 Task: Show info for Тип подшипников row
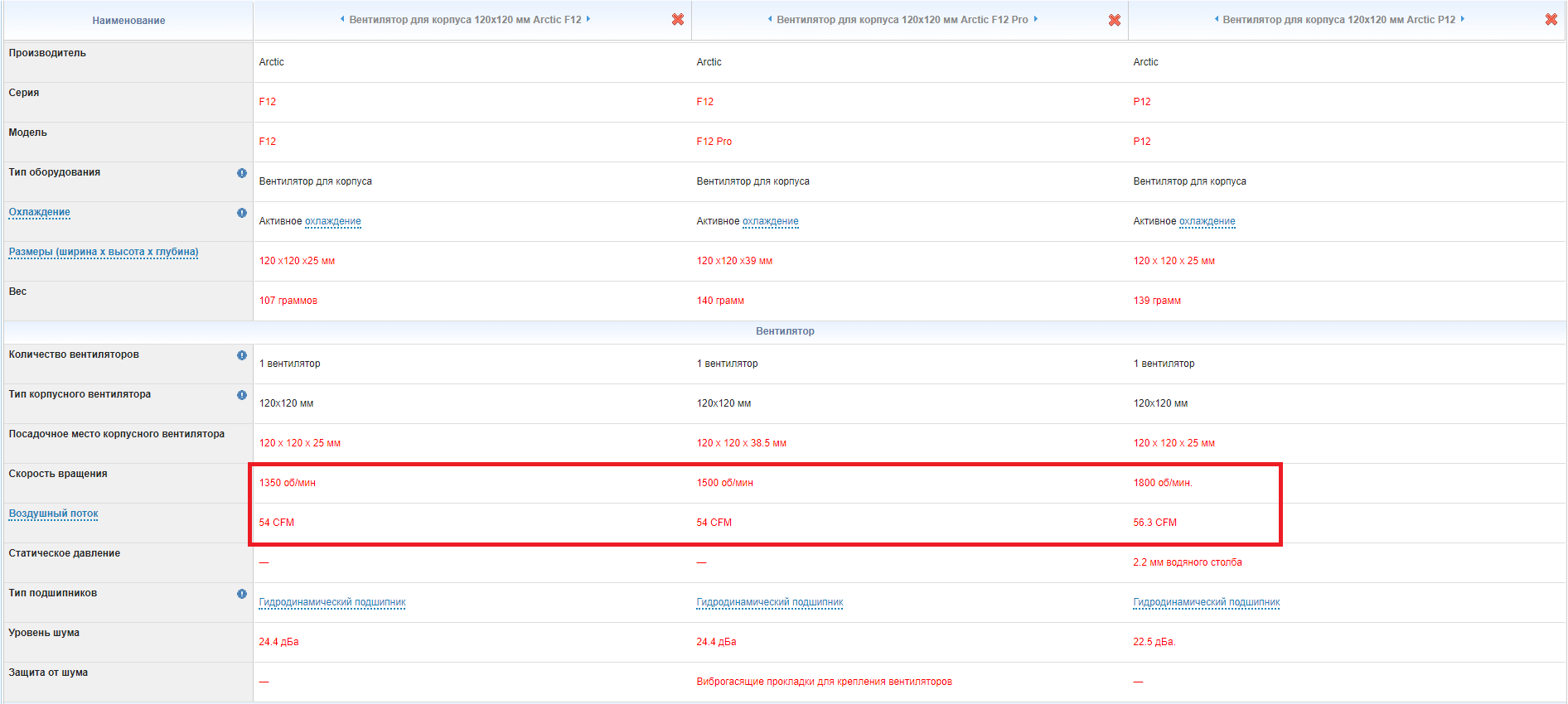coord(242,594)
